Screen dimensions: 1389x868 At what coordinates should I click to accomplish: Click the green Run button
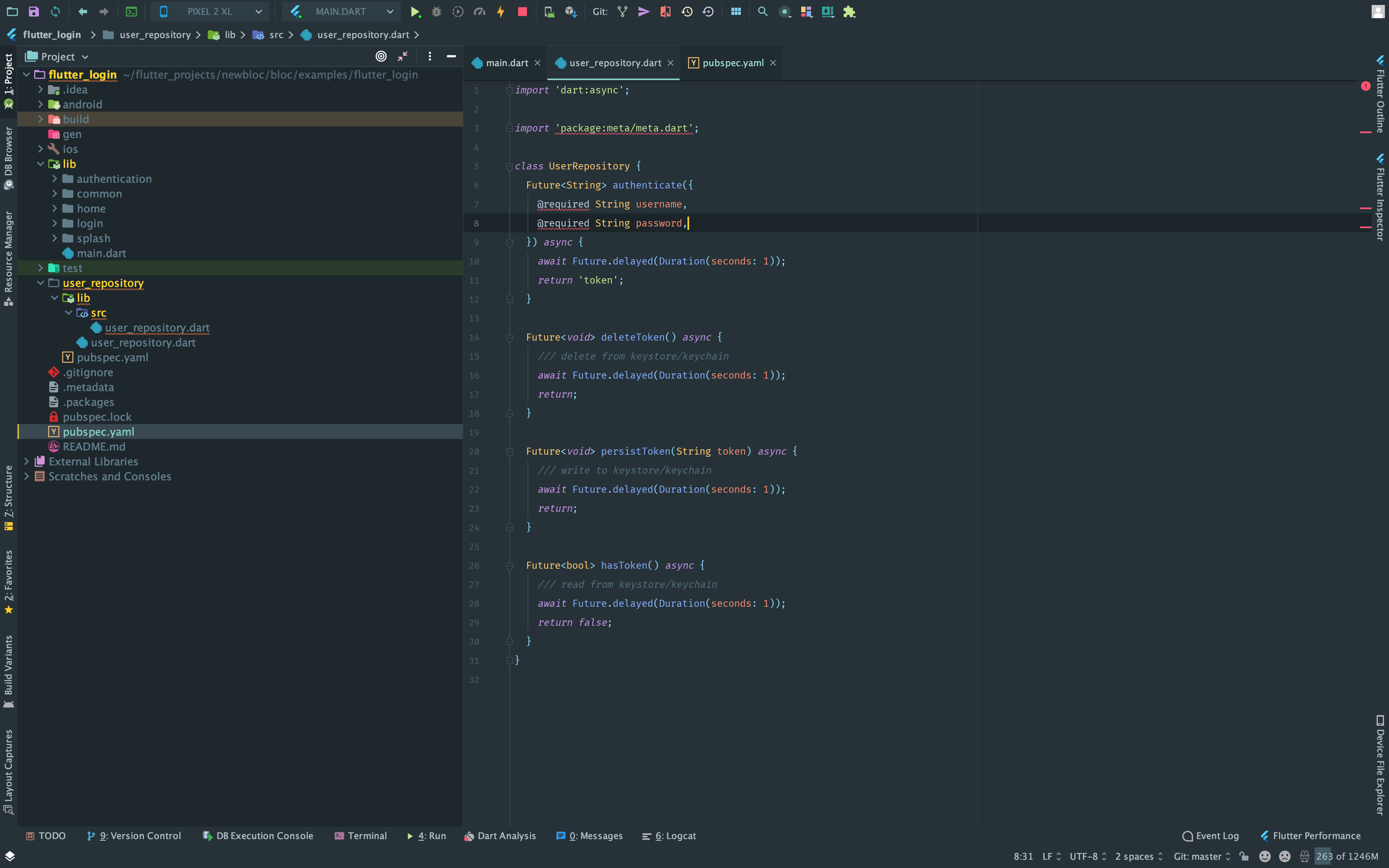click(x=415, y=12)
